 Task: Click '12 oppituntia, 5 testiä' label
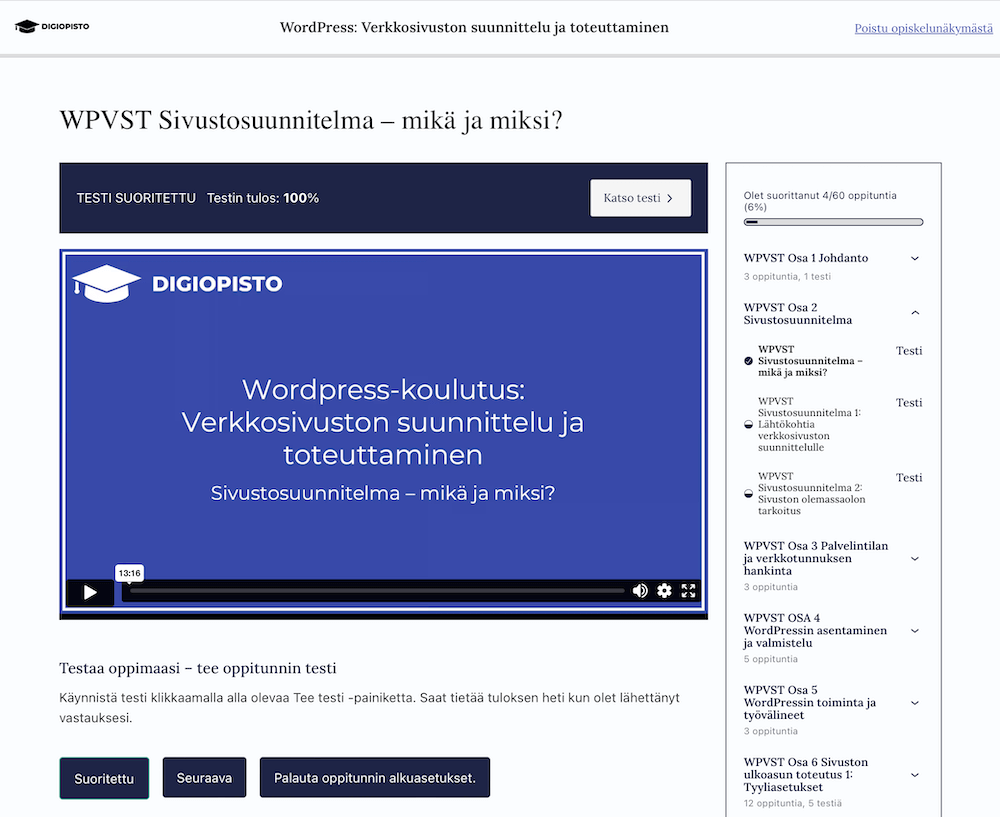click(793, 803)
